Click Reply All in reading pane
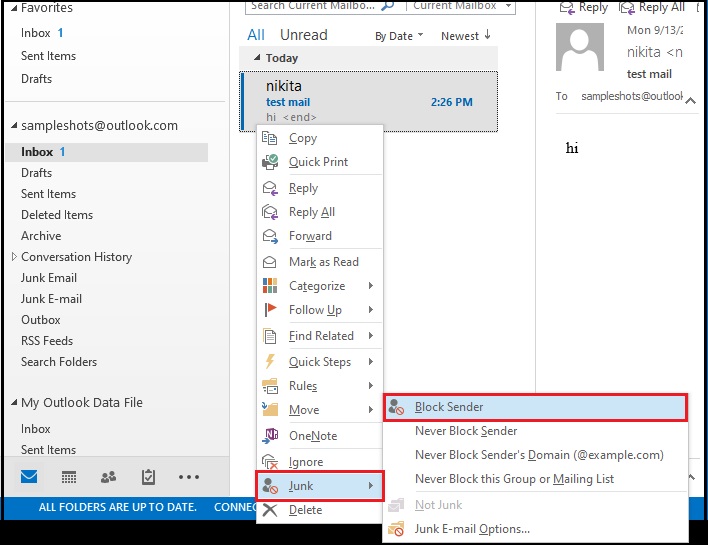The image size is (708, 545). point(653,7)
